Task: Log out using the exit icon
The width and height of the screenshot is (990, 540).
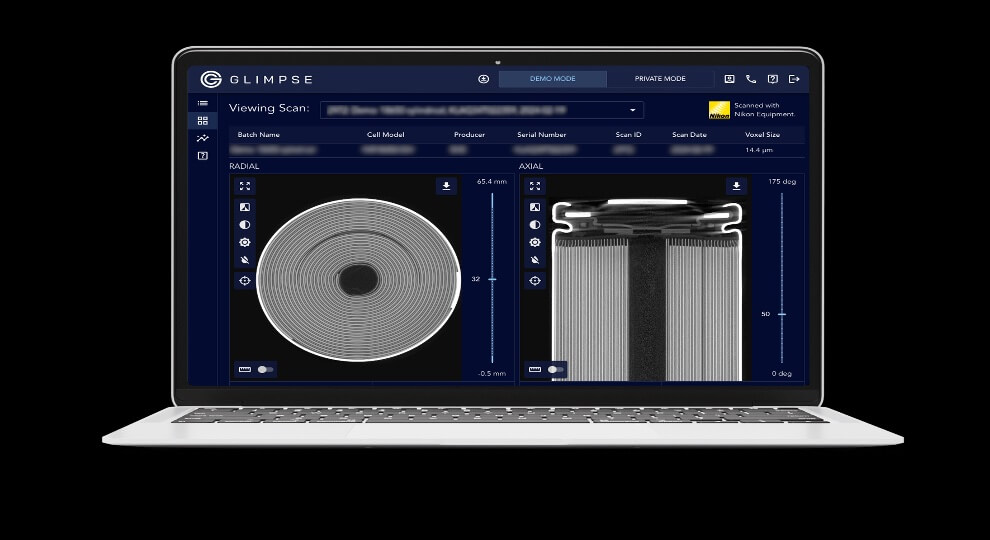Action: coord(794,79)
